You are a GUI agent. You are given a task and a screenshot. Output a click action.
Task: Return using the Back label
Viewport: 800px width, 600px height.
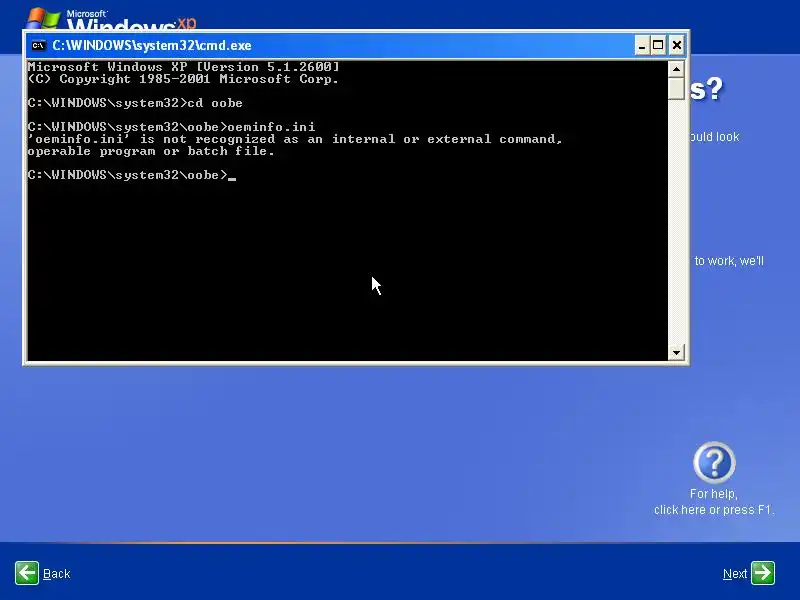coord(57,574)
